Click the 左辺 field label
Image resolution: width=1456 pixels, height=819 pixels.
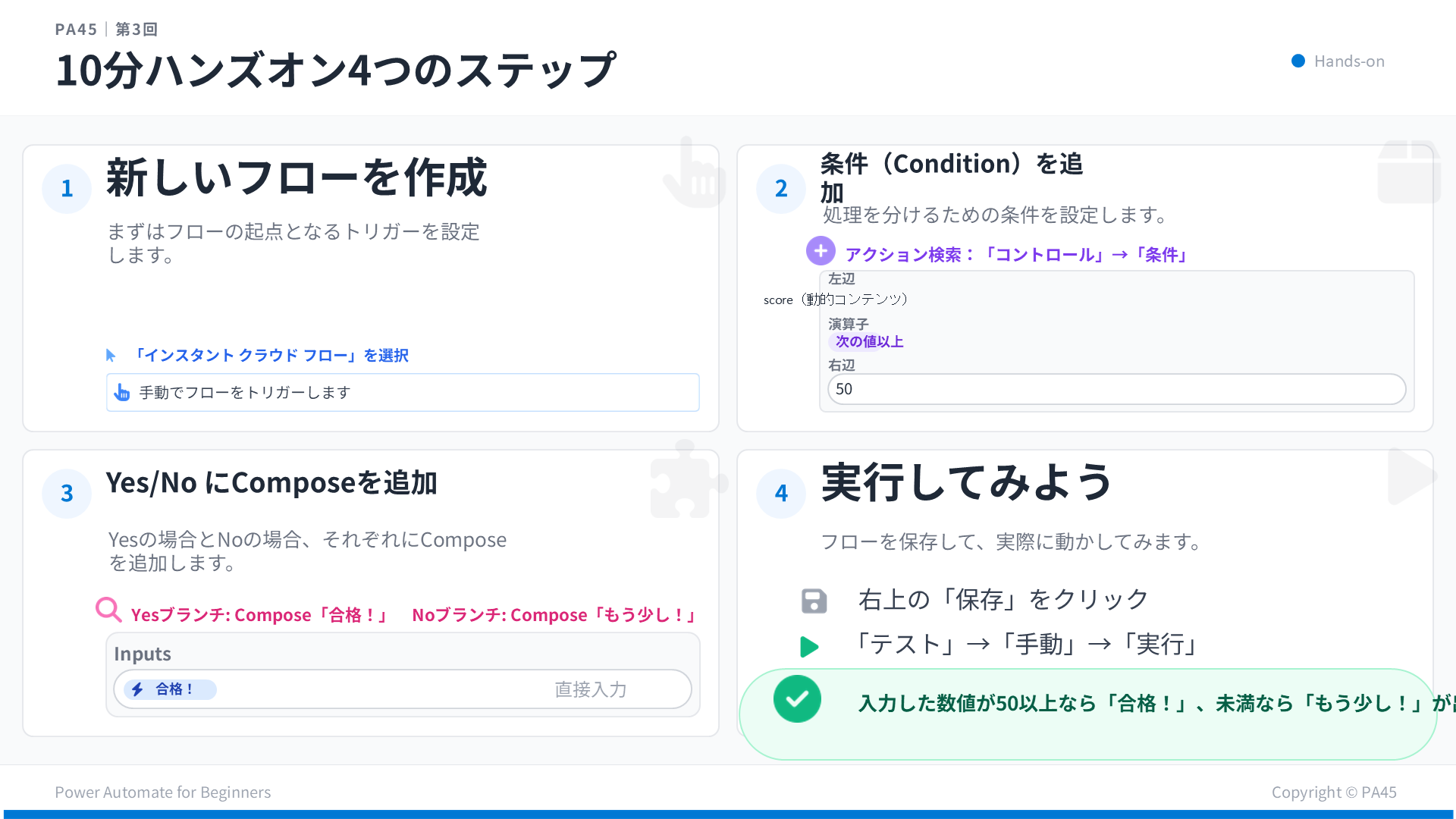point(841,279)
